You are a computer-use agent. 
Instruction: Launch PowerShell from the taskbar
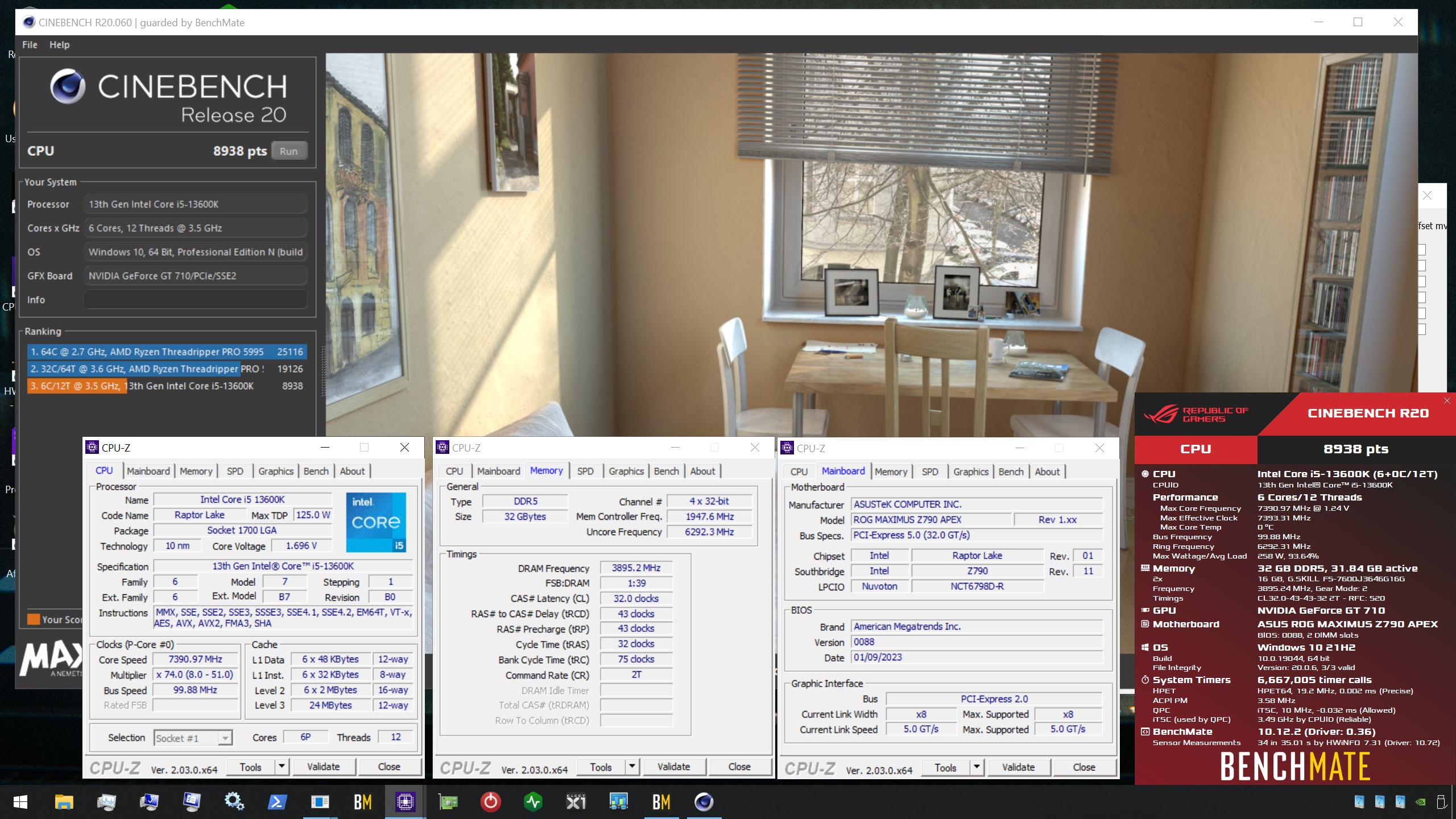tap(277, 802)
